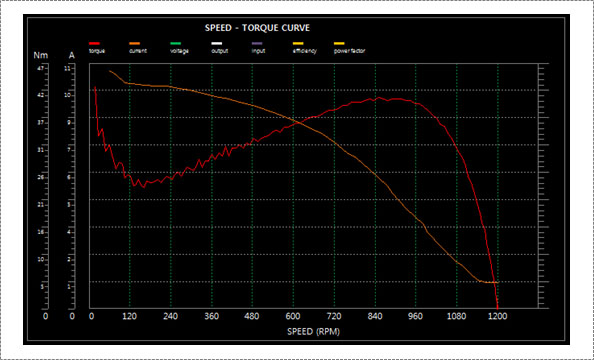
Task: Click the white output legend swatch
Action: pos(217,44)
